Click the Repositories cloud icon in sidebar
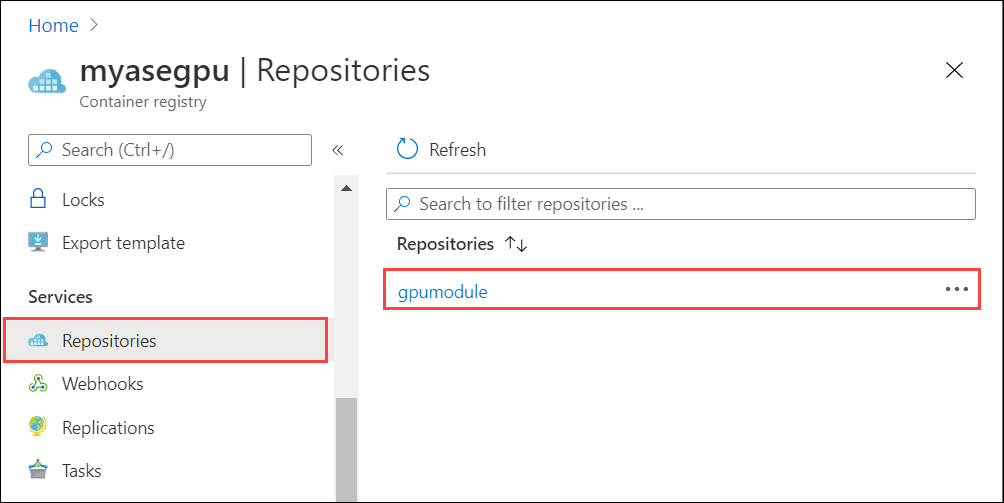Viewport: 1004px width, 503px height. [x=39, y=341]
